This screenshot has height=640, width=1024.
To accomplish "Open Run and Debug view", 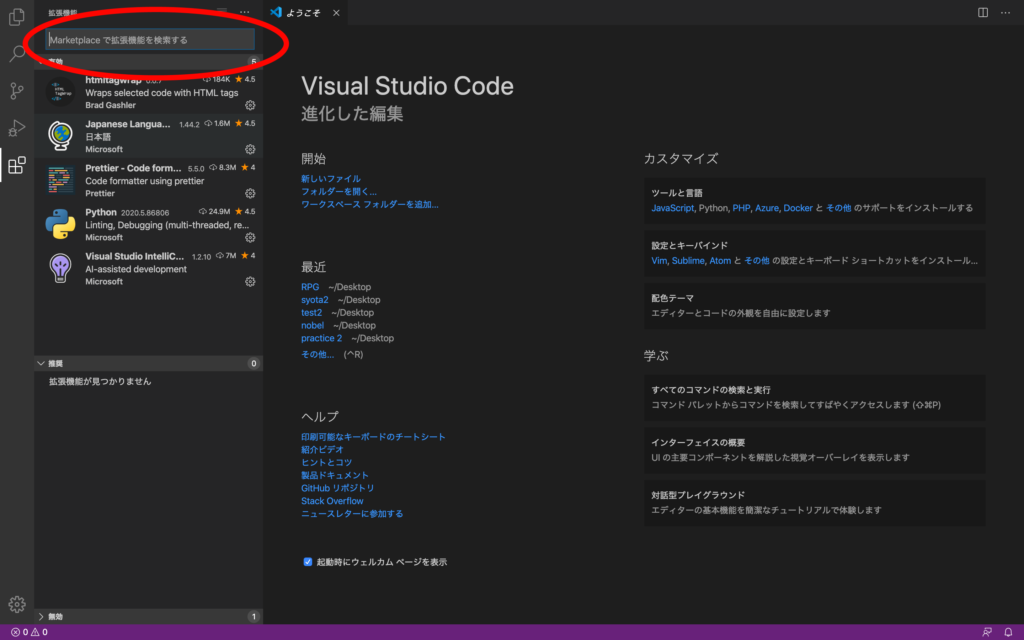I will click(x=17, y=128).
